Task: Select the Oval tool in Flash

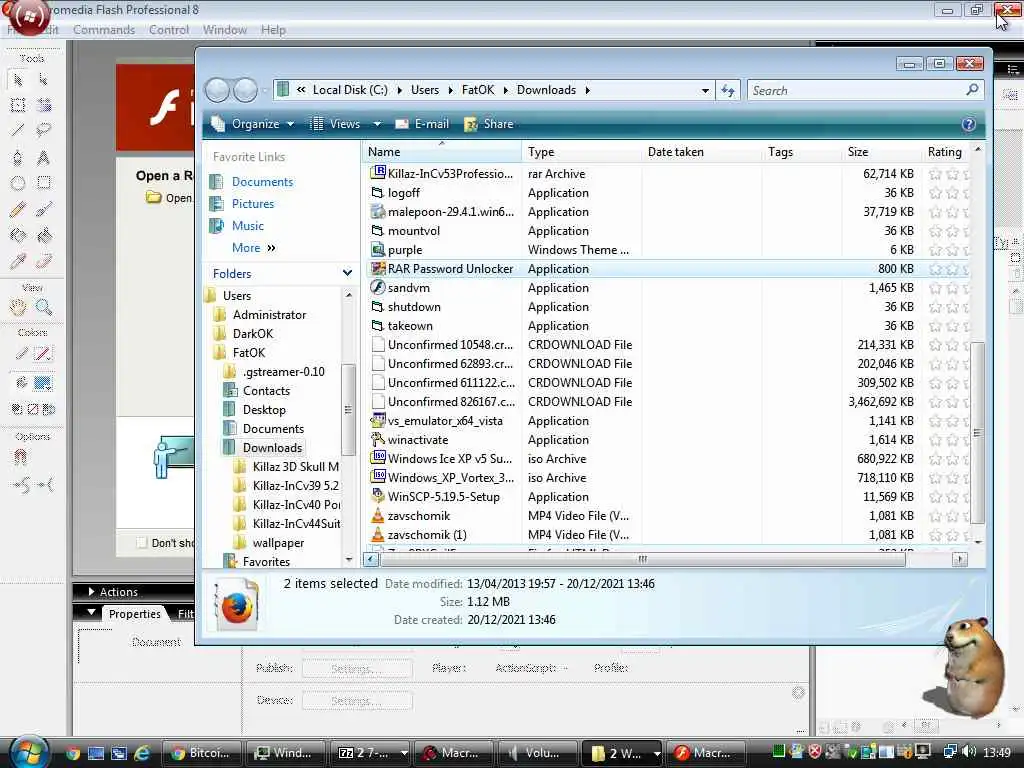Action: click(18, 183)
